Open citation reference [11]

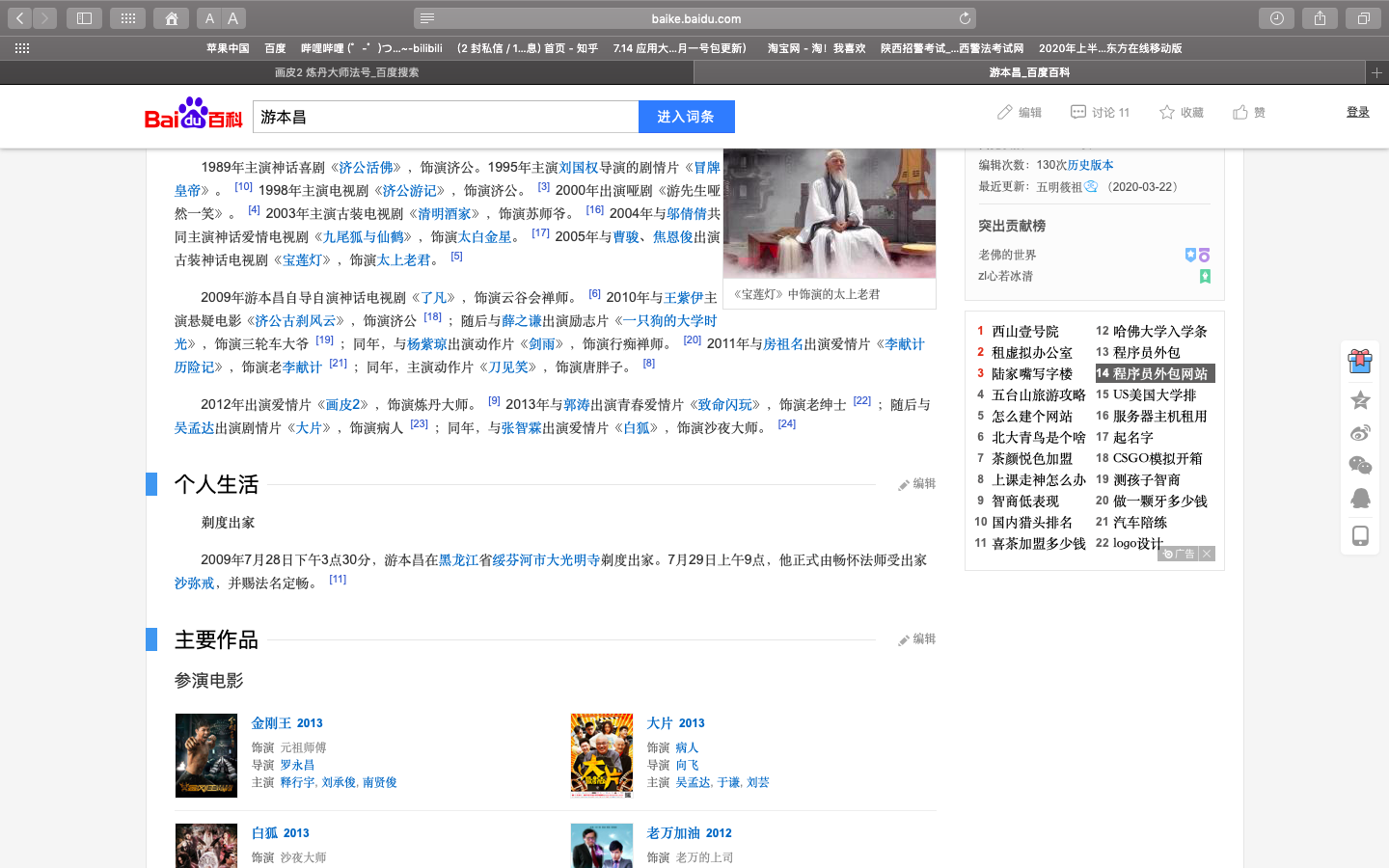338,580
